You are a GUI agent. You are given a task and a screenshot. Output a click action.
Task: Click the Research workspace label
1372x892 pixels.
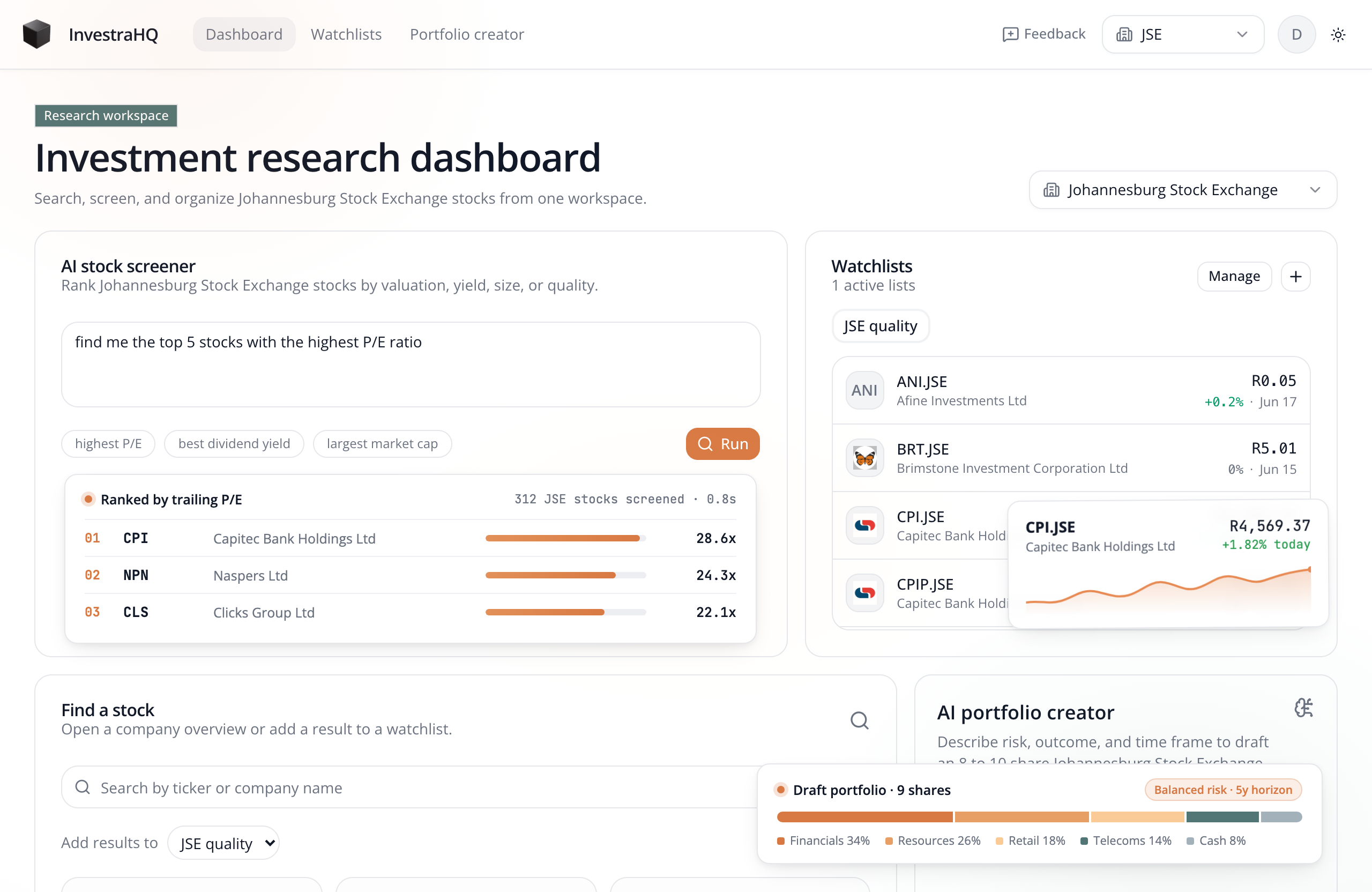click(x=106, y=115)
